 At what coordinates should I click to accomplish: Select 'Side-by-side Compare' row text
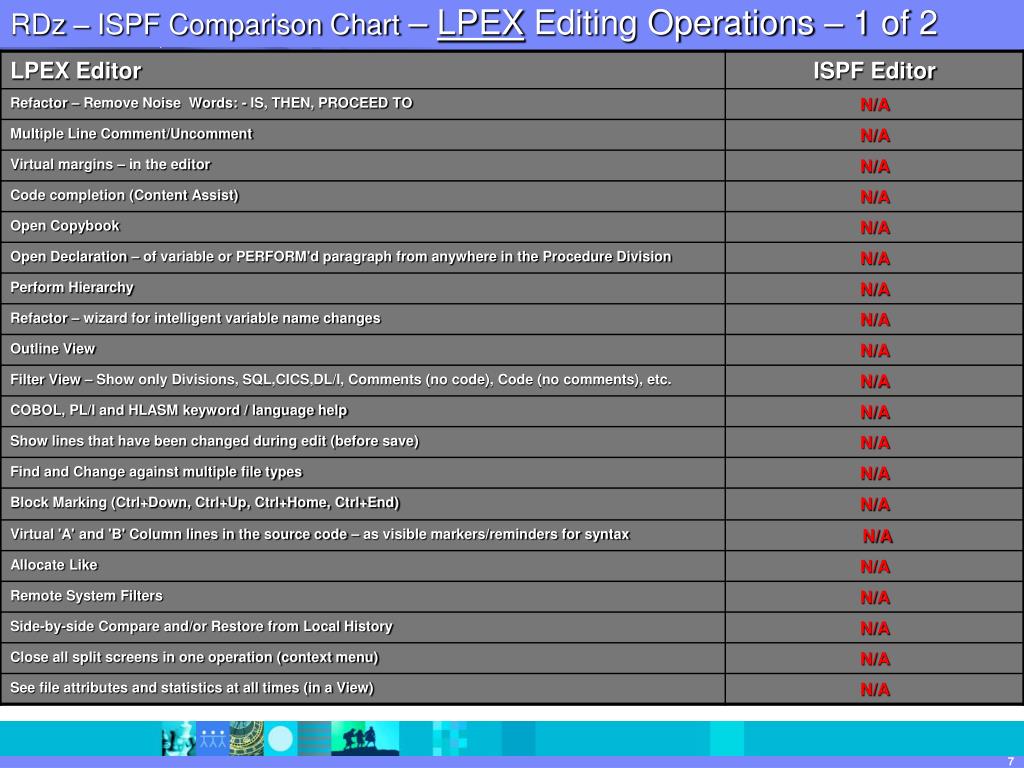201,626
